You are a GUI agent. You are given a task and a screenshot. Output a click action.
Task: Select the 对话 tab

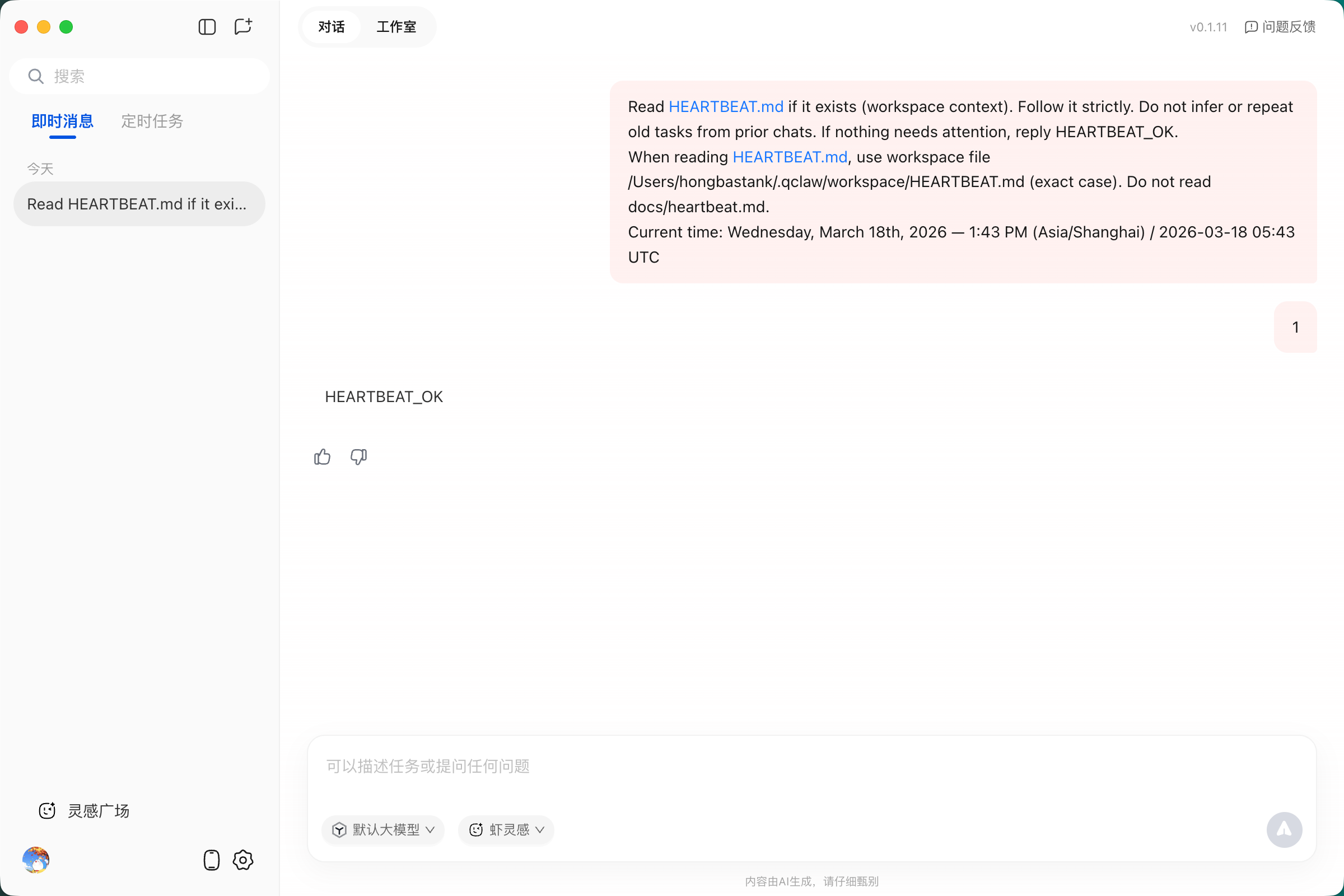pos(332,27)
